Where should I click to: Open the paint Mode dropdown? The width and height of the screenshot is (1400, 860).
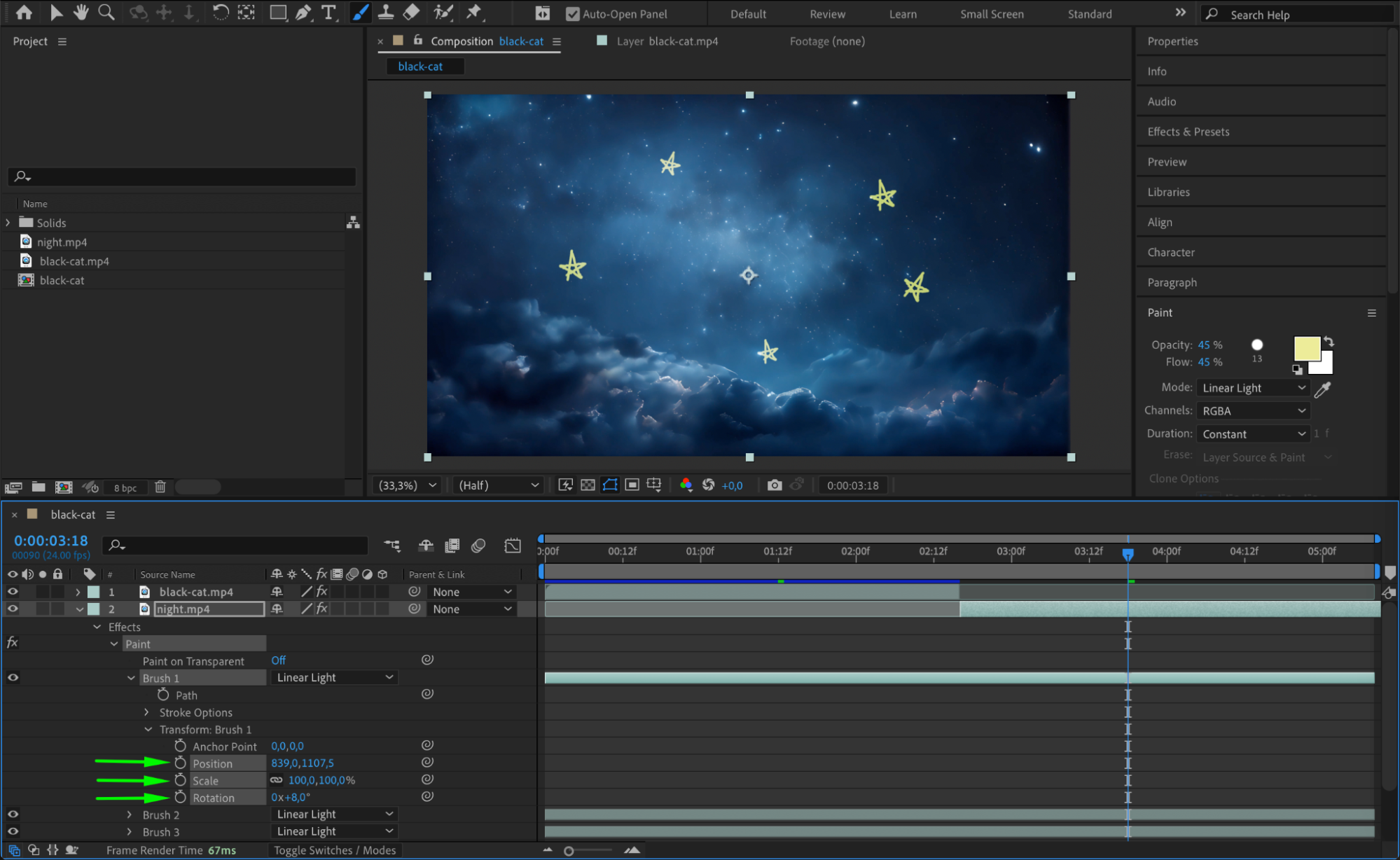click(x=1253, y=388)
